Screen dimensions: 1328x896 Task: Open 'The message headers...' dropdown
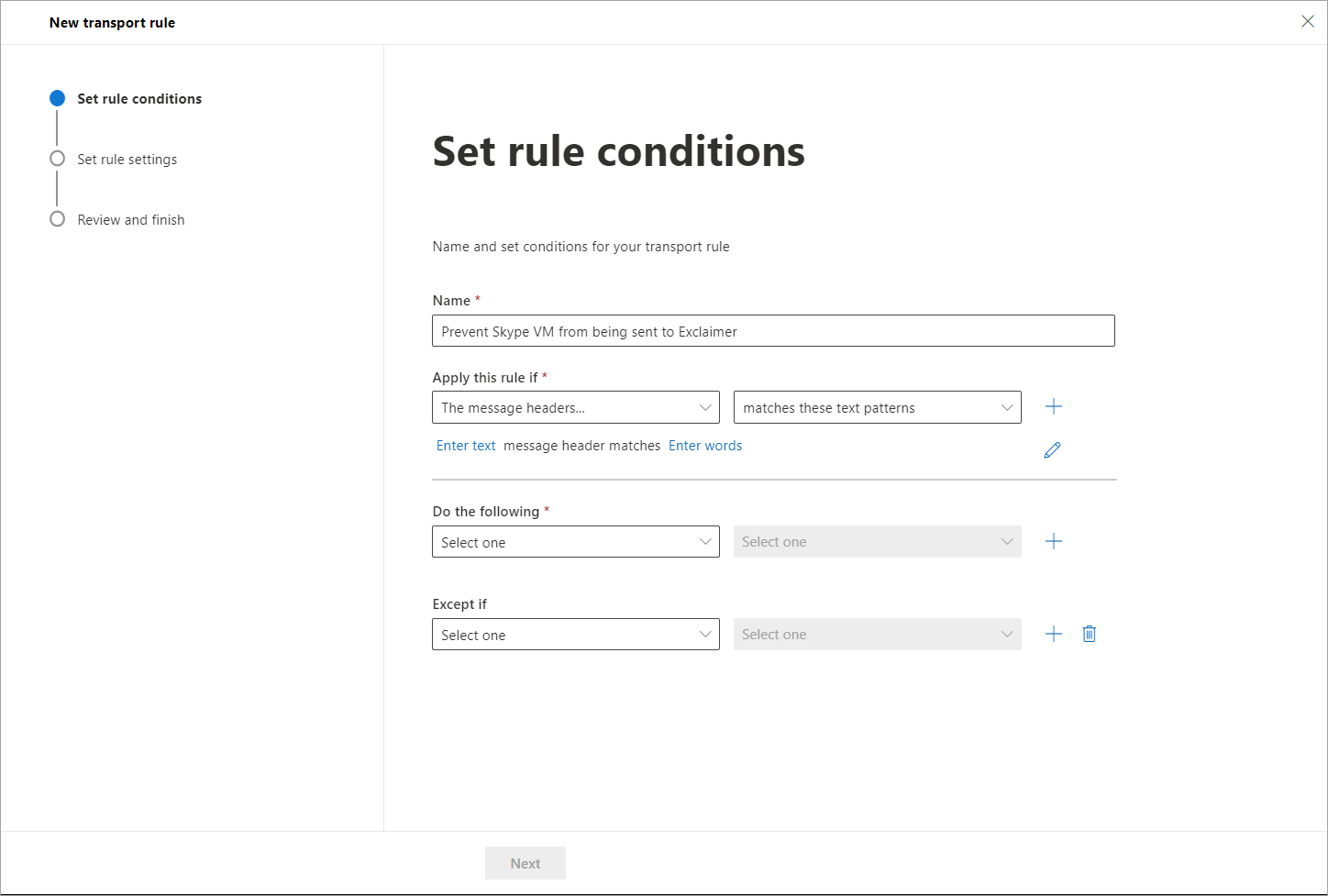point(575,408)
